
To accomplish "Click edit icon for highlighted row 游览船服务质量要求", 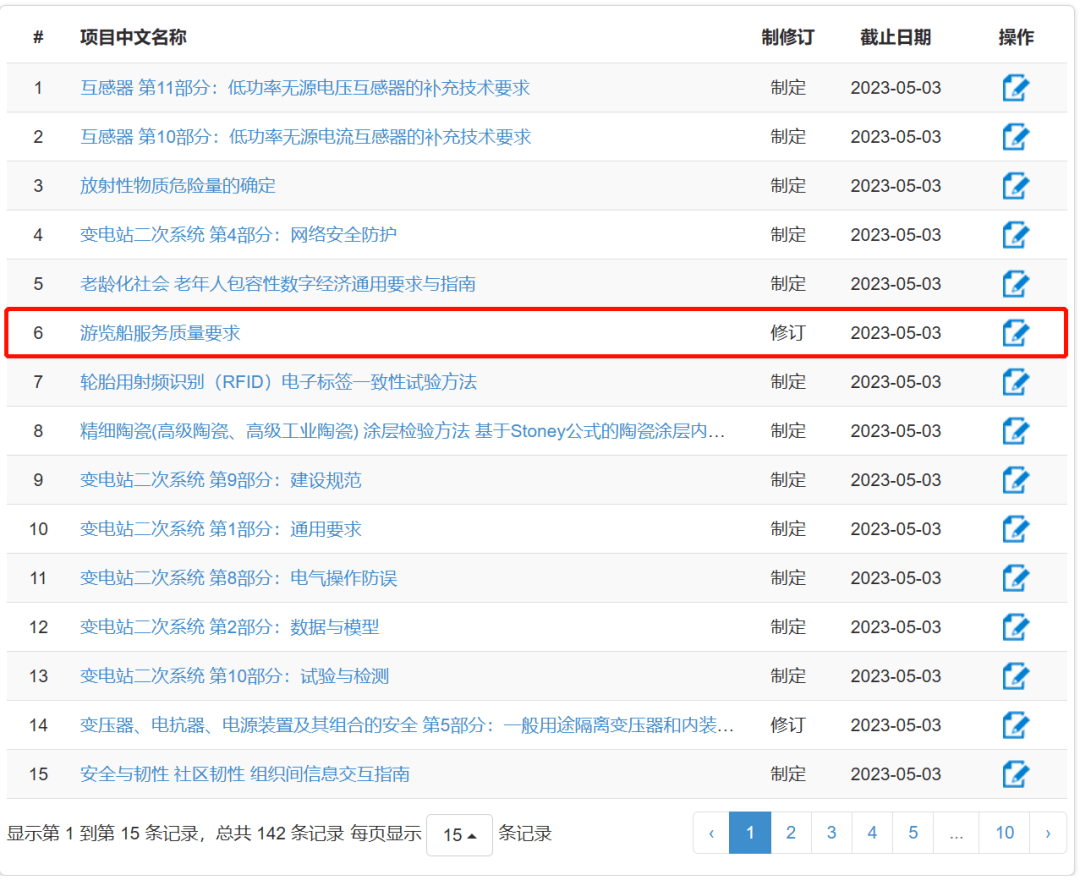I will coord(1015,333).
